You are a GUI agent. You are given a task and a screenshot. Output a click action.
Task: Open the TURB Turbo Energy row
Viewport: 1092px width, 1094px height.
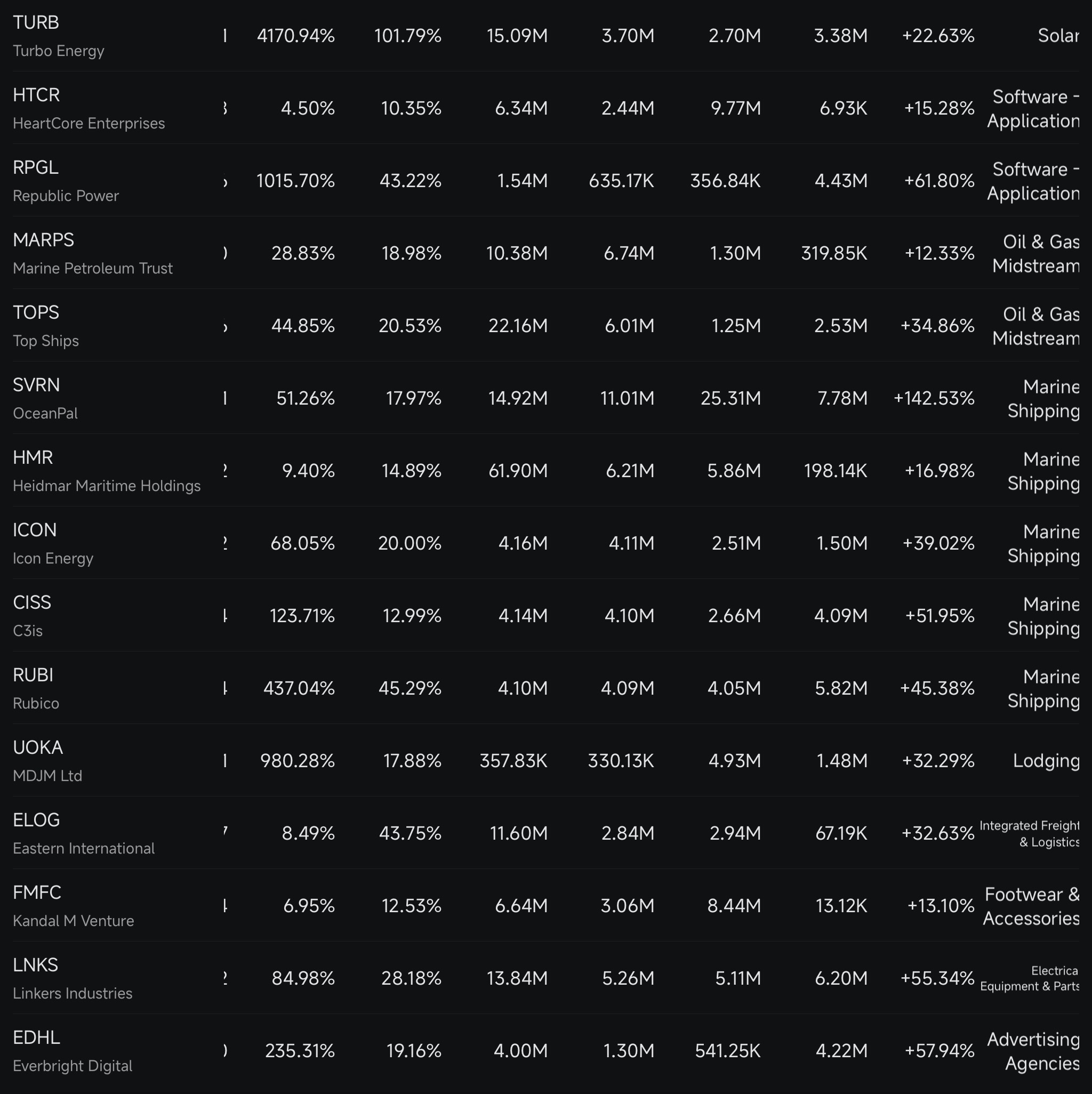coord(546,36)
